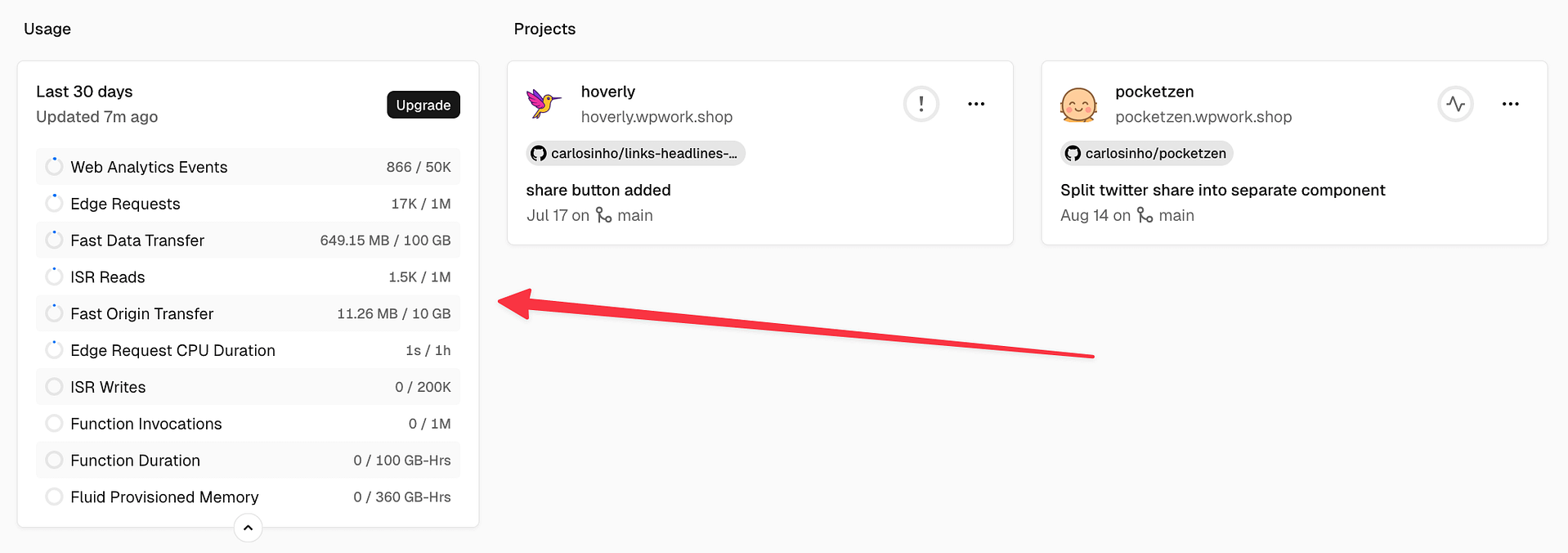Select the Function Invocations usage row
Viewport: 1568px width, 553px height.
pos(248,423)
